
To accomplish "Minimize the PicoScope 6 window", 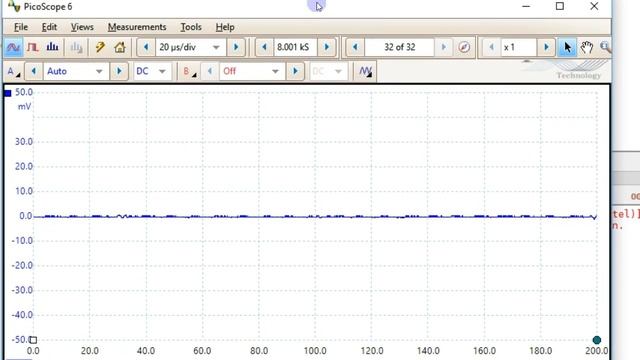I will click(526, 7).
